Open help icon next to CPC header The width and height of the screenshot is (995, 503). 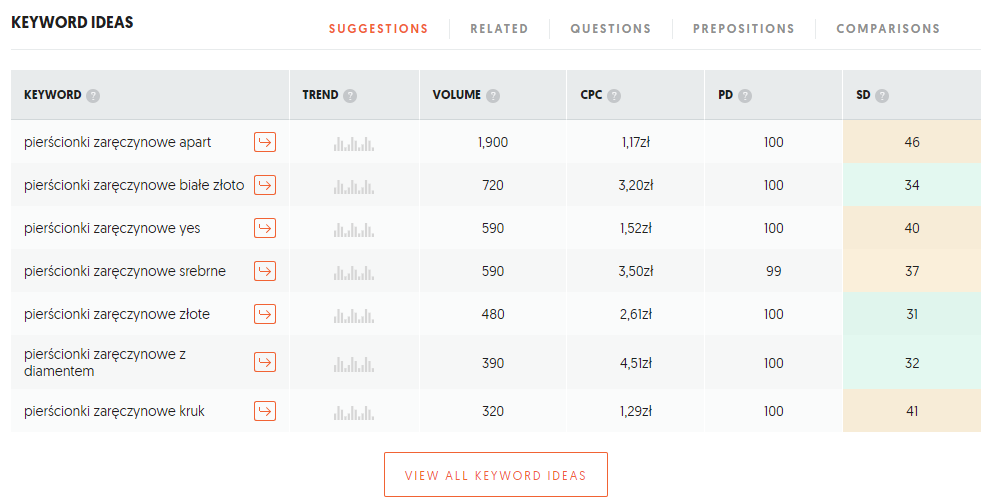click(614, 96)
